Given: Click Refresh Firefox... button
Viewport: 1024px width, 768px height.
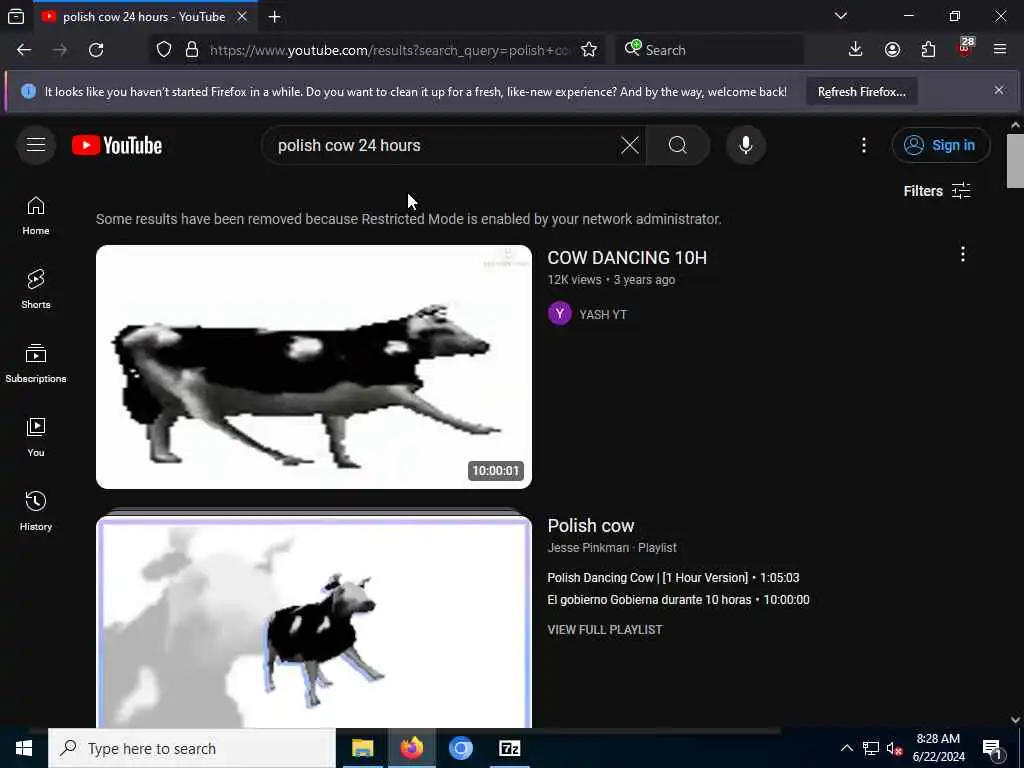Looking at the screenshot, I should (861, 91).
